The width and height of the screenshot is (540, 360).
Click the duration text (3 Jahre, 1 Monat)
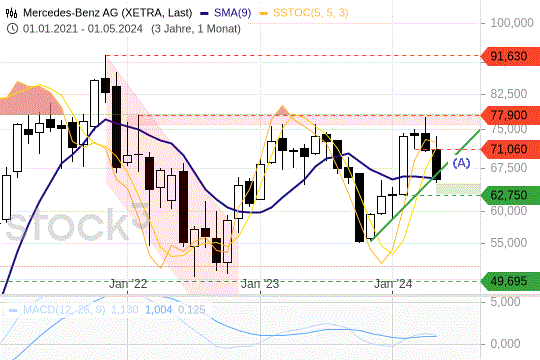click(x=196, y=29)
